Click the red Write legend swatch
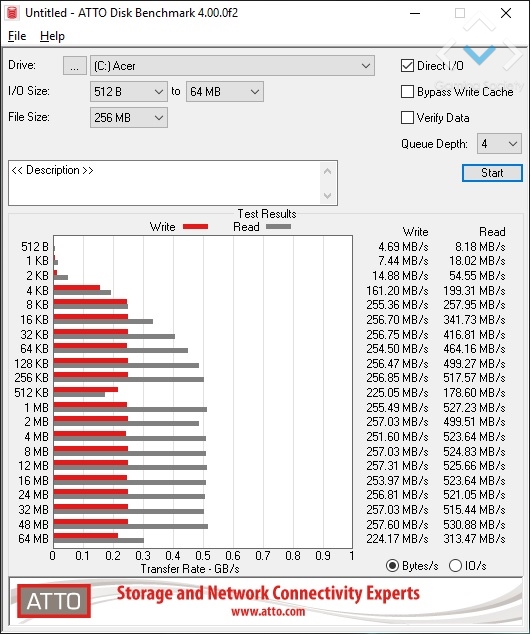The image size is (530, 634). [x=195, y=227]
